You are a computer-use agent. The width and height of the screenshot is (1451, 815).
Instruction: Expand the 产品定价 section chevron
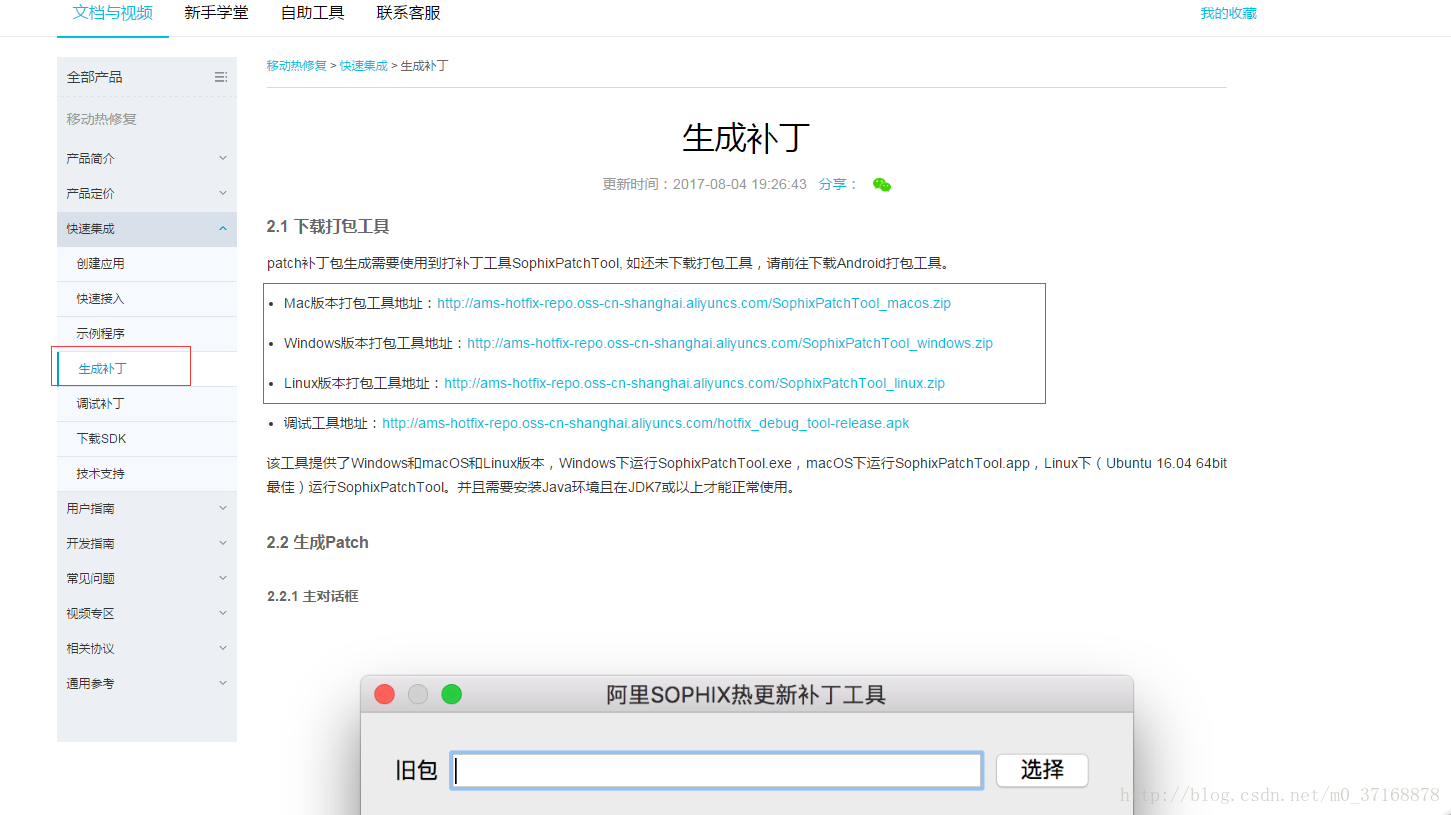click(x=223, y=193)
